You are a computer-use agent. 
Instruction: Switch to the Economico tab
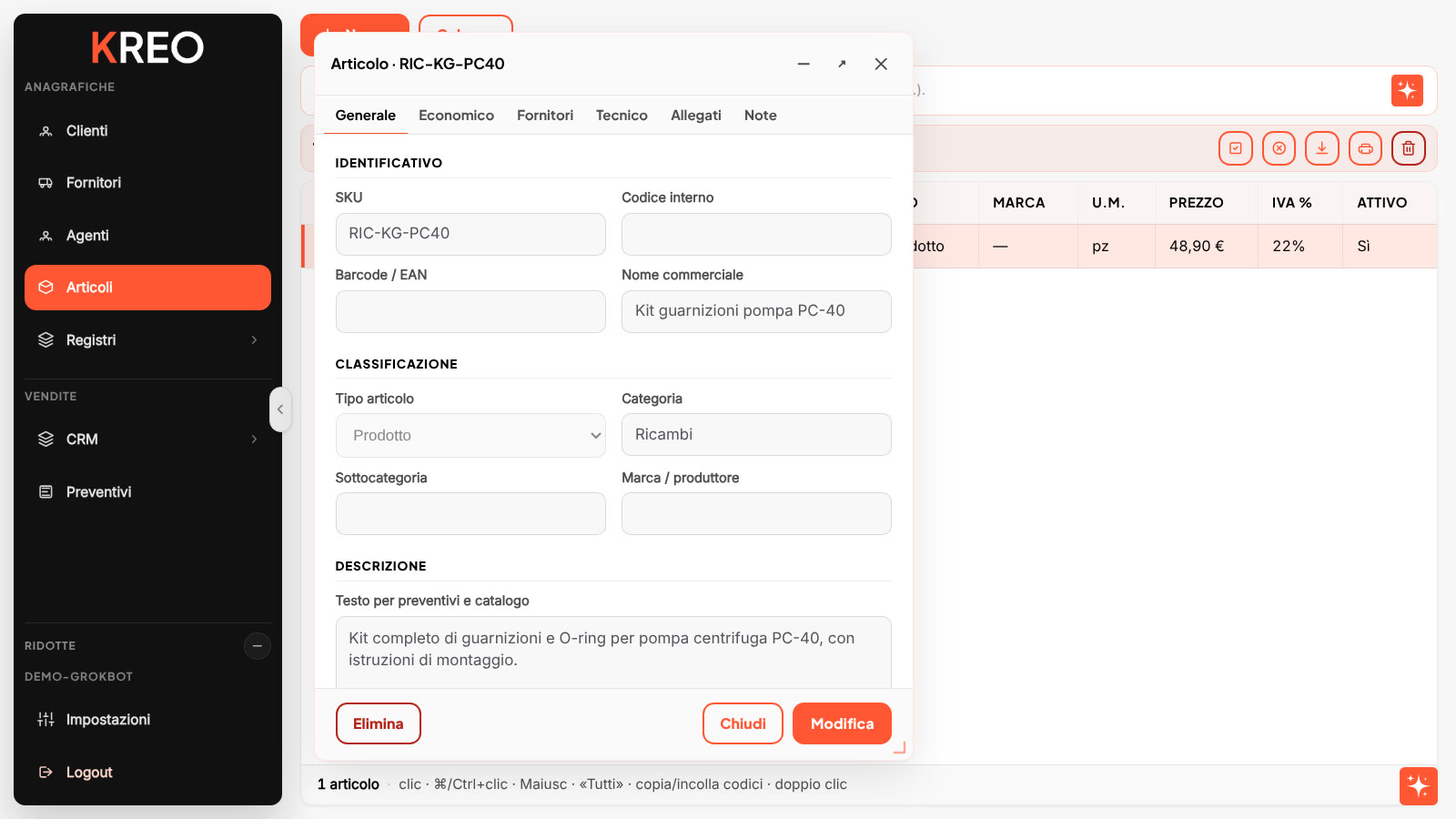[456, 116]
